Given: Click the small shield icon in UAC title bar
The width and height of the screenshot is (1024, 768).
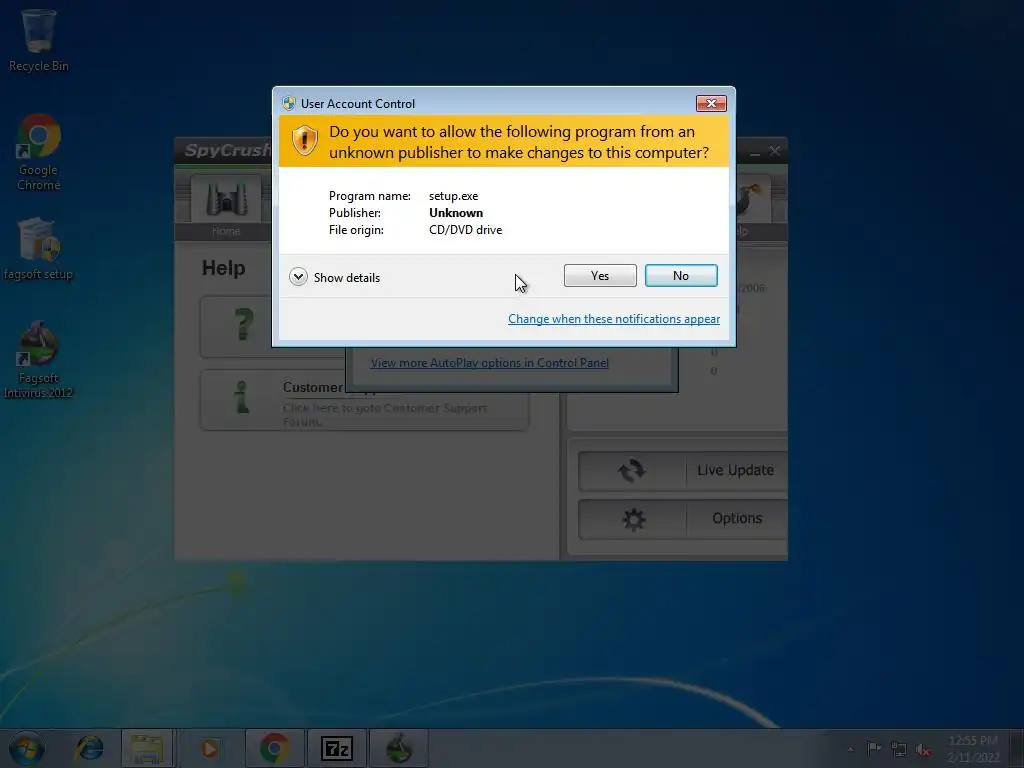Looking at the screenshot, I should pos(289,103).
